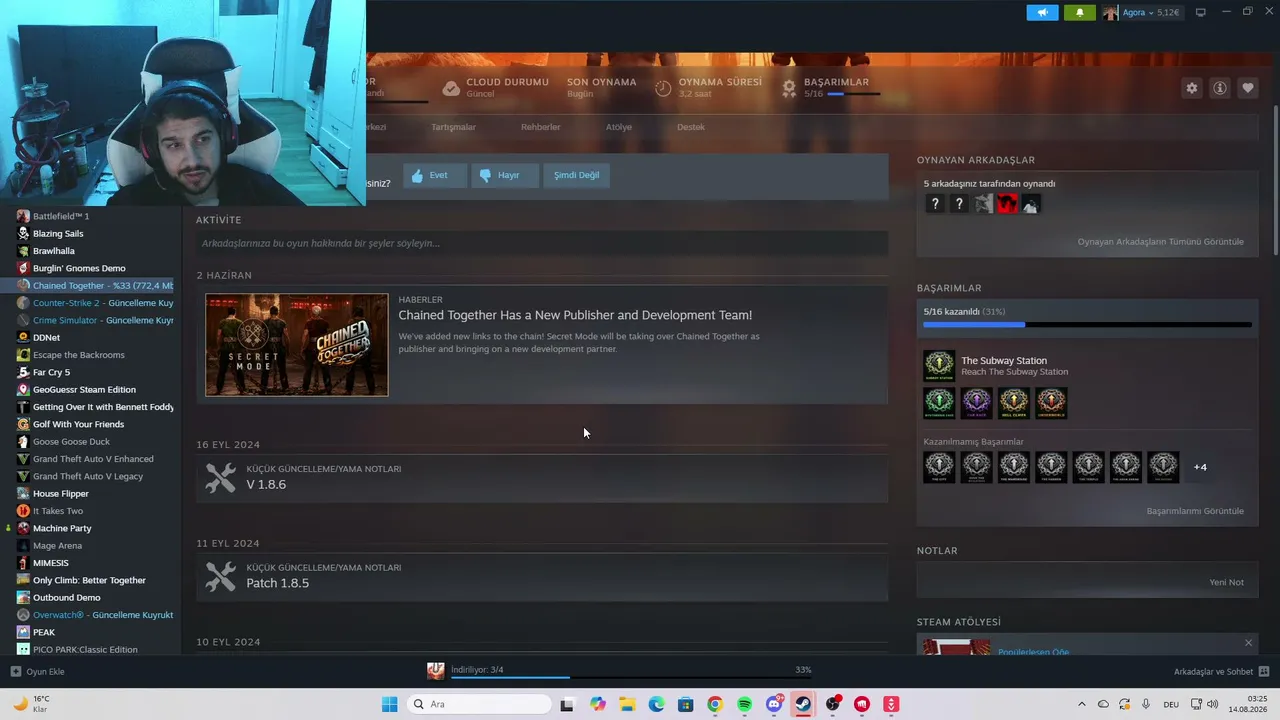This screenshot has width=1280, height=720.
Task: Click the Cloud Durumu status icon
Action: click(x=451, y=88)
